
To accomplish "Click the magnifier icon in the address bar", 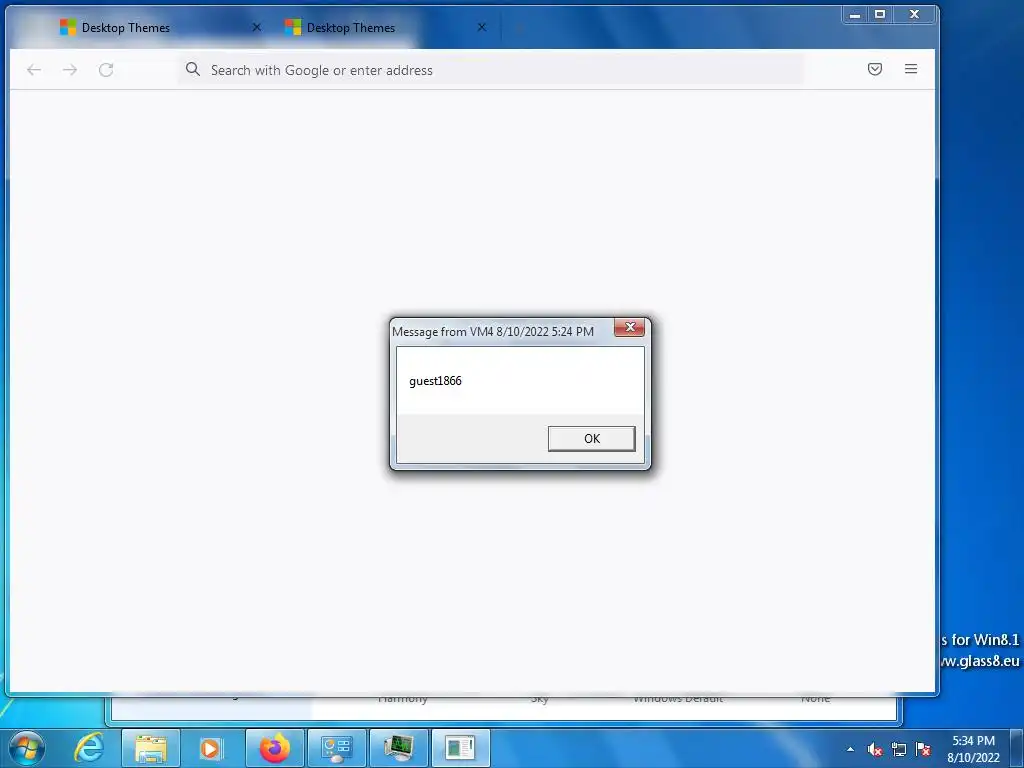I will coord(192,69).
